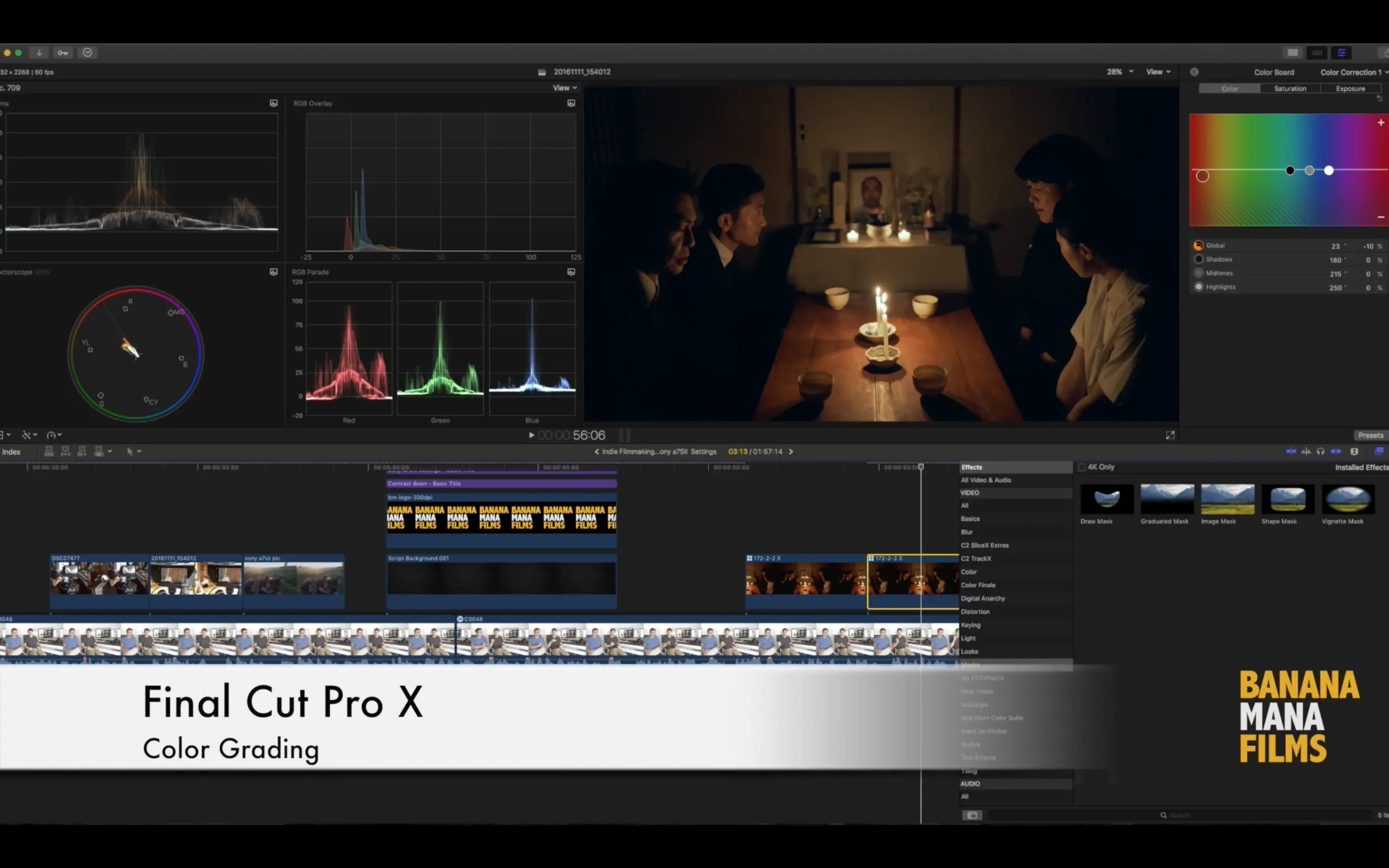The image size is (1389, 868).
Task: Open the select tool arrow dropdown
Action: tap(133, 452)
